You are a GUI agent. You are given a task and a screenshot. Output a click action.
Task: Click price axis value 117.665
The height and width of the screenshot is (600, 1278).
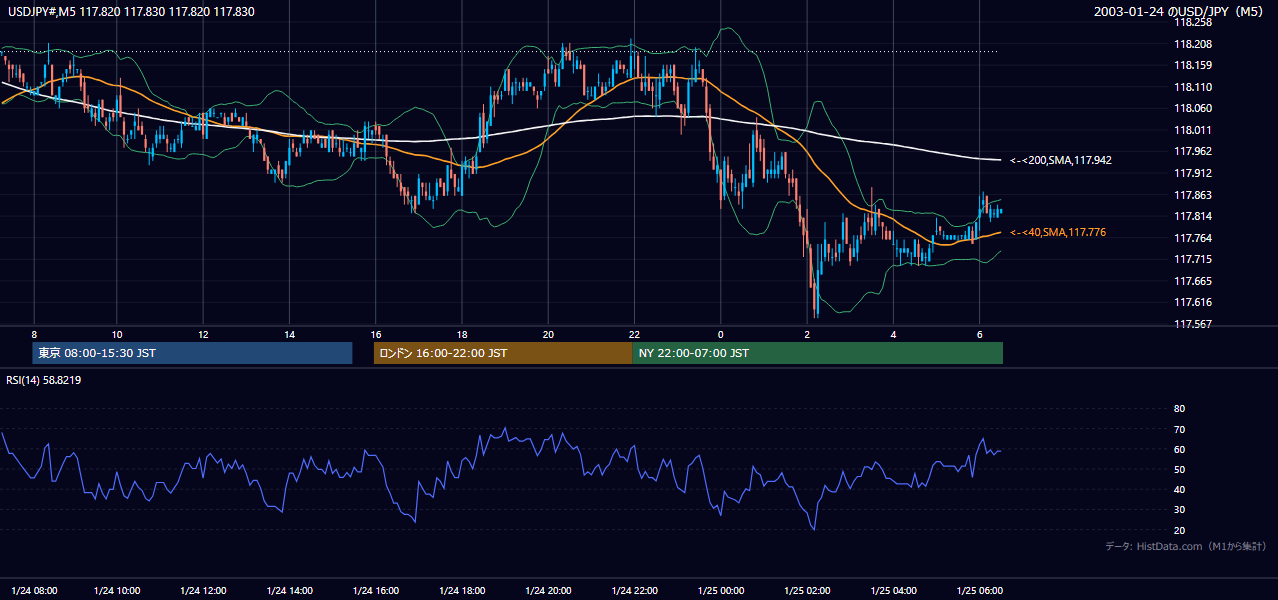[x=1192, y=281]
